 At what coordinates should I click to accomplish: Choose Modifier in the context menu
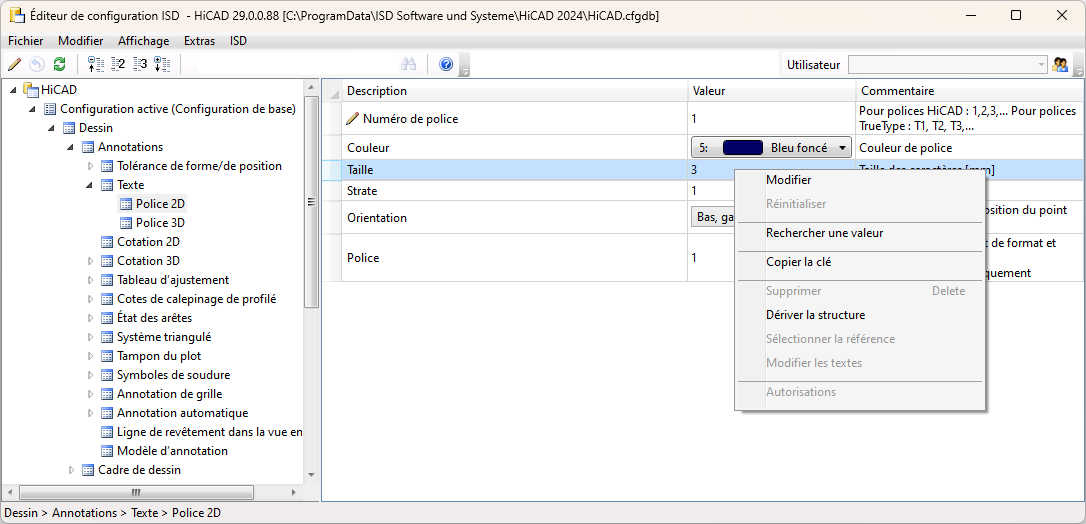coord(860,180)
